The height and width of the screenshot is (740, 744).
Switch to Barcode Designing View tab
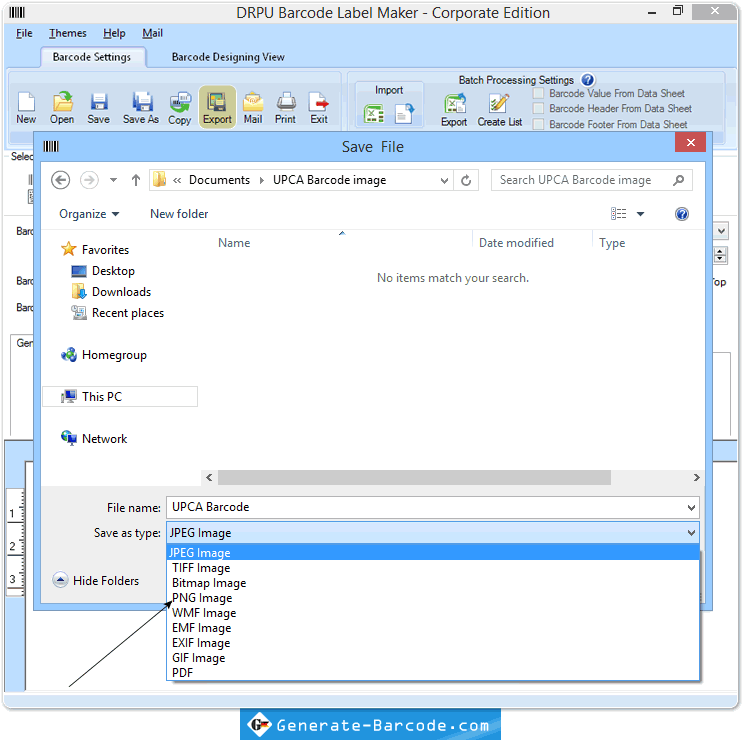pos(228,57)
